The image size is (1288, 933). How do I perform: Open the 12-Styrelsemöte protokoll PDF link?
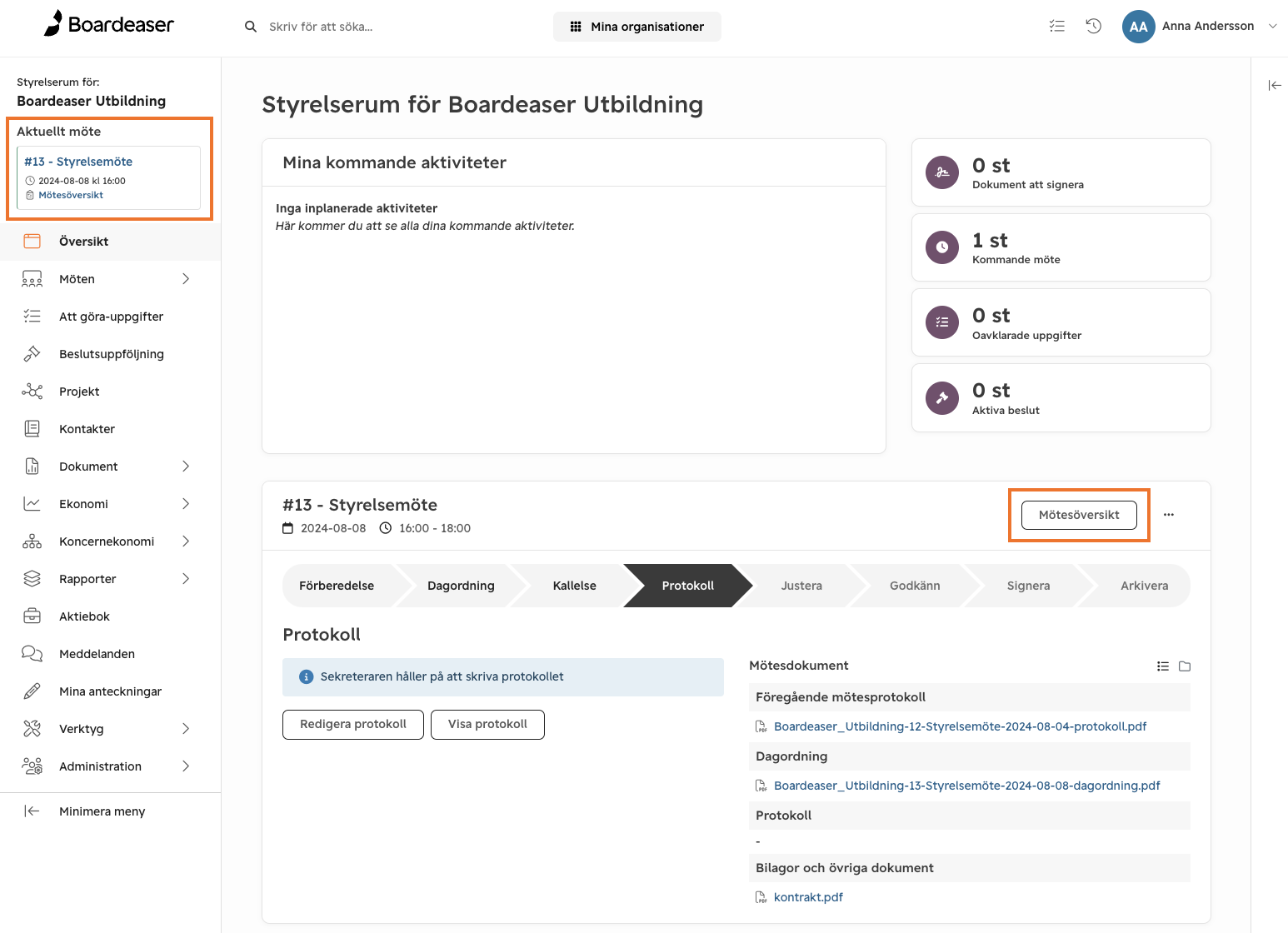coord(960,726)
